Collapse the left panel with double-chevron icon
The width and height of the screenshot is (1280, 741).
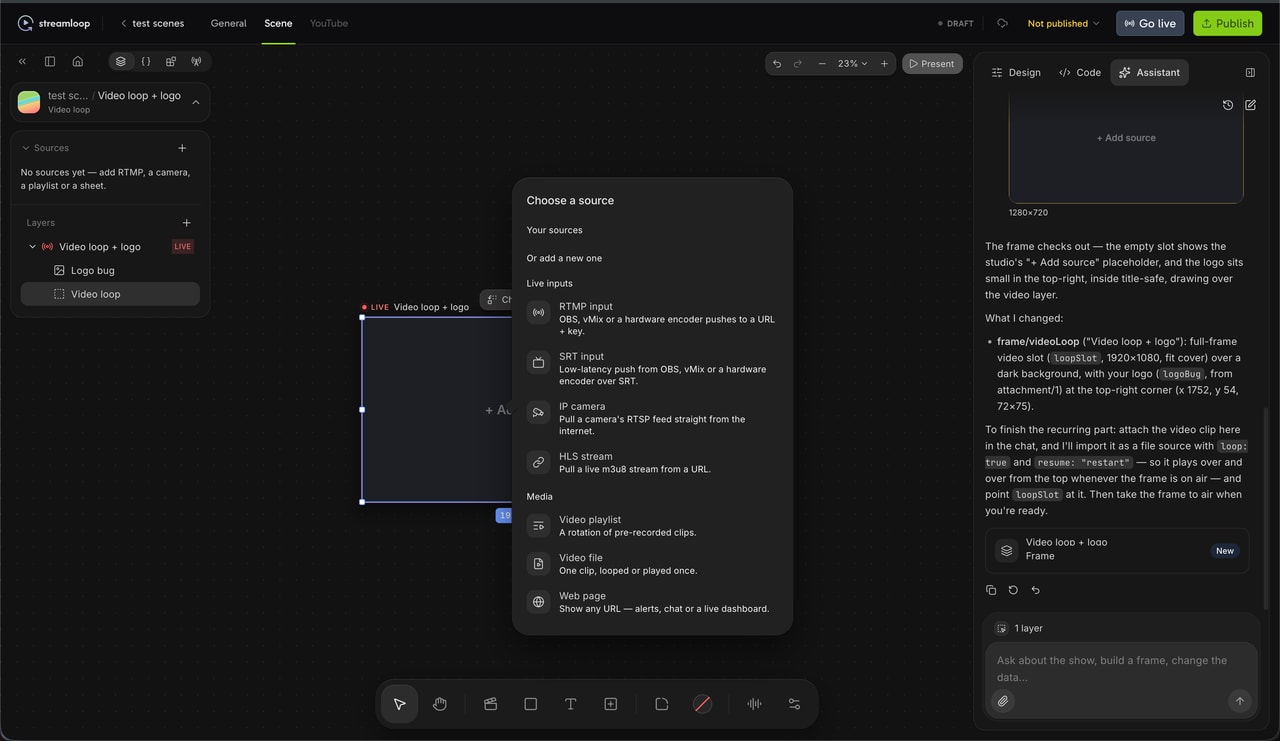(22, 62)
